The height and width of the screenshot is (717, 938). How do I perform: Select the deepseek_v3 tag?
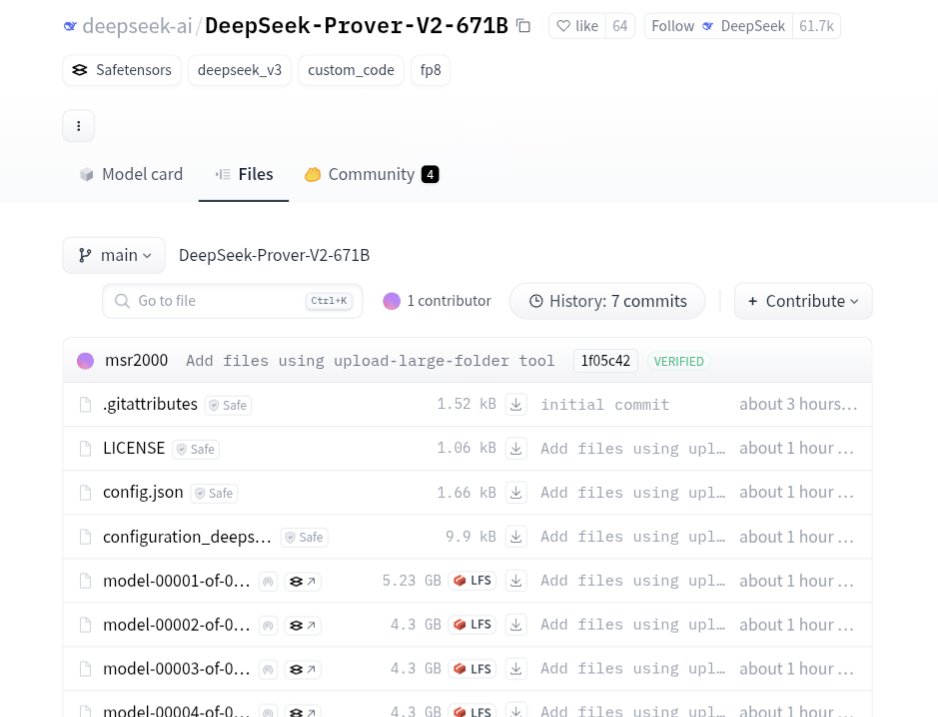point(239,70)
